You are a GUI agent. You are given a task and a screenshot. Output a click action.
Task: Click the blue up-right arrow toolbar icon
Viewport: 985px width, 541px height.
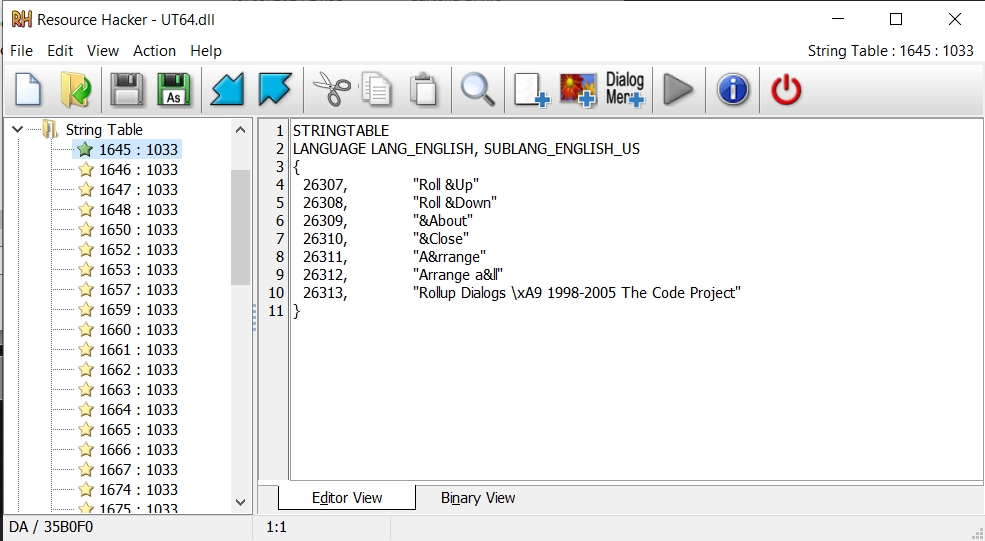pyautogui.click(x=275, y=90)
